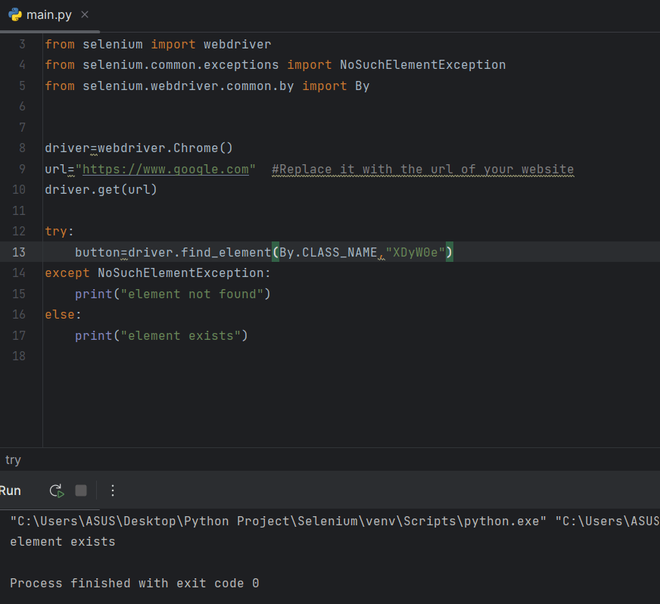Close the main.py editor tab
The width and height of the screenshot is (660, 604).
pyautogui.click(x=84, y=15)
